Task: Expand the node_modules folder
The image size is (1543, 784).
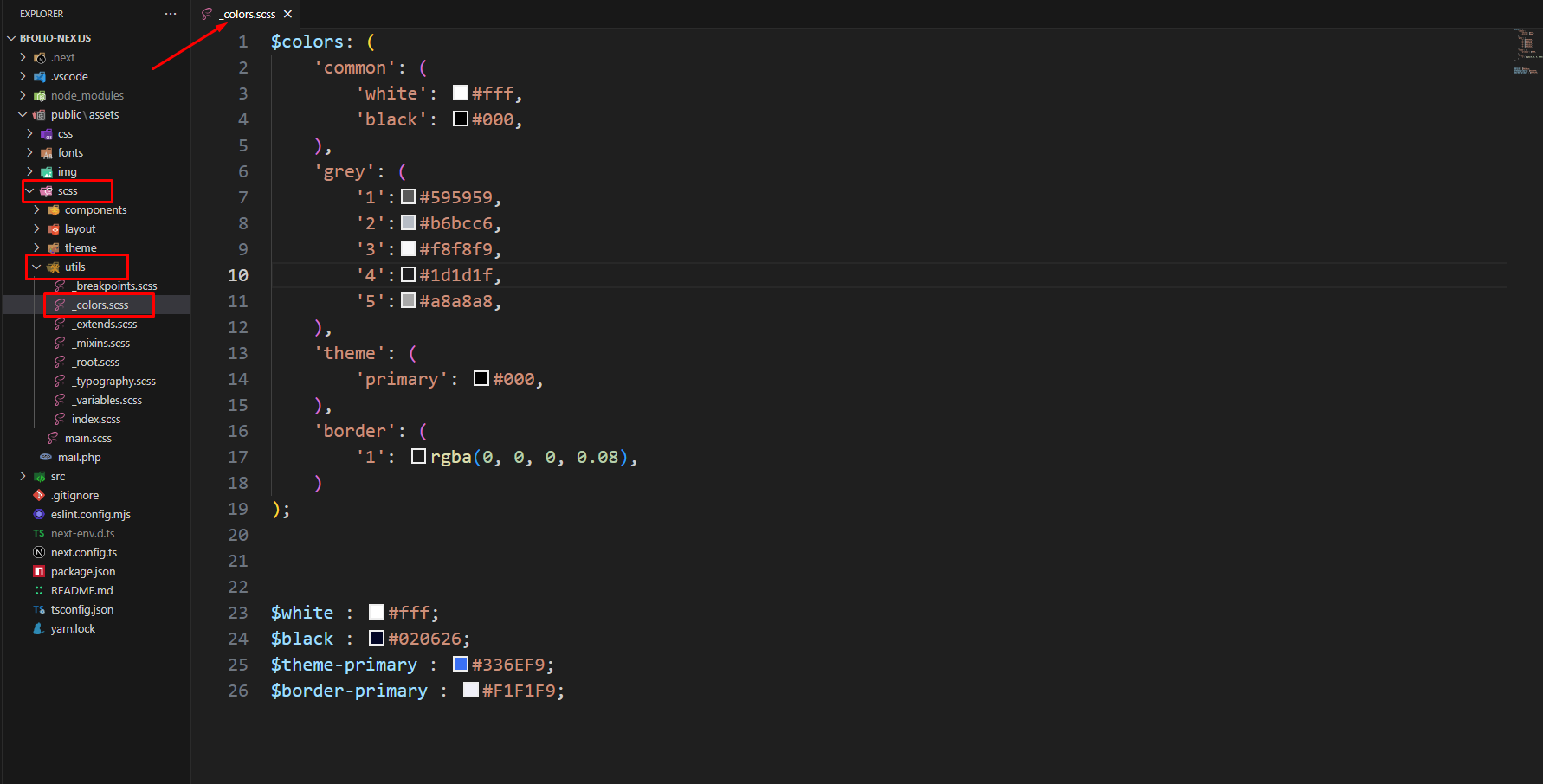Action: pos(23,95)
